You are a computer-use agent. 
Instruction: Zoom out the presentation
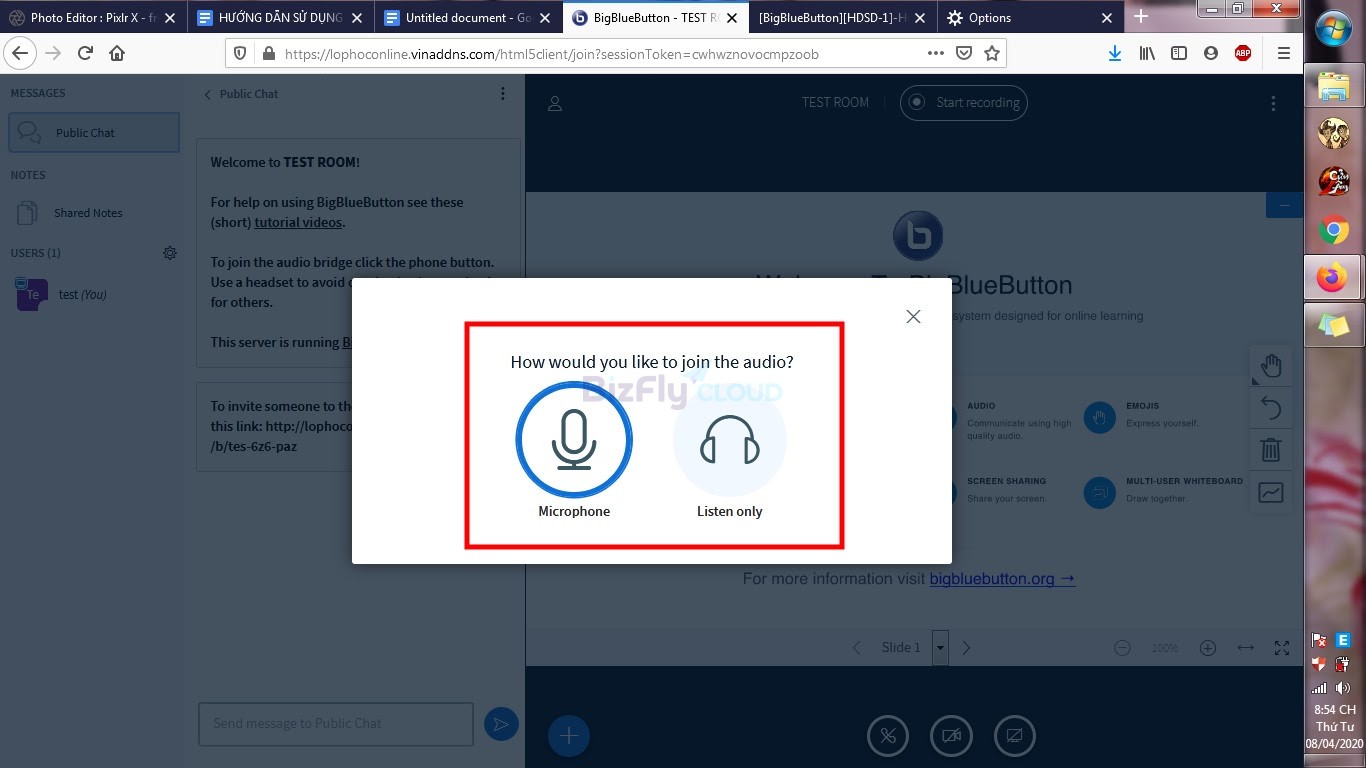point(1122,648)
